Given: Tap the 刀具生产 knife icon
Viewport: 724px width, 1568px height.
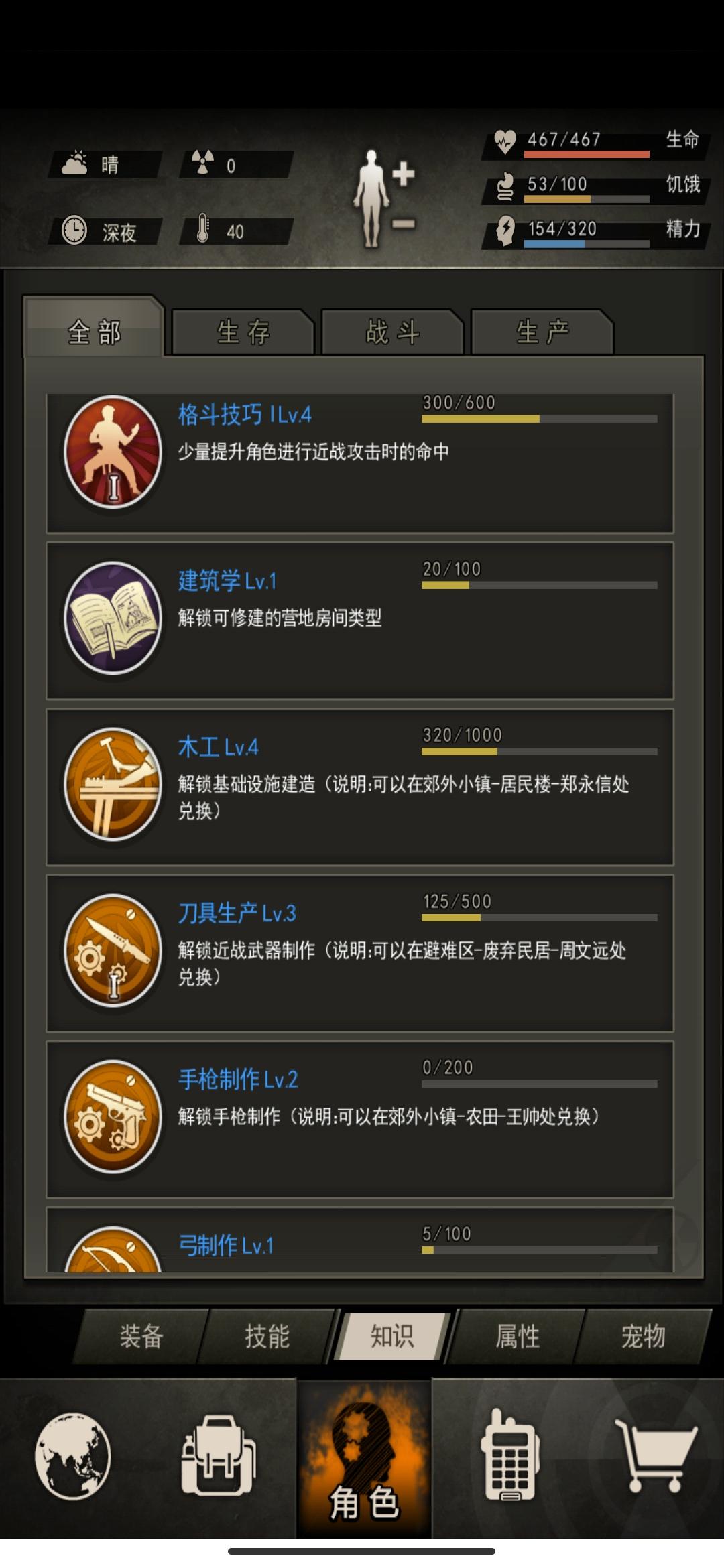Looking at the screenshot, I should (113, 950).
